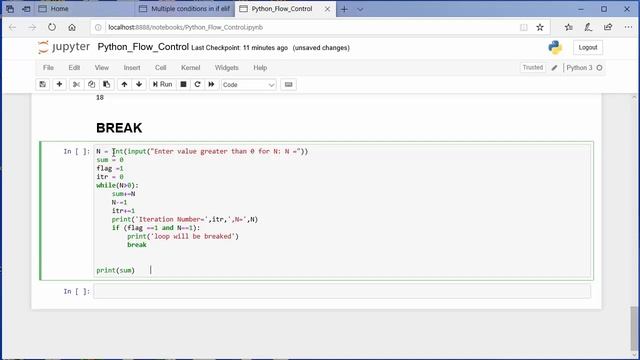Close the Python_Flow_Control browser tab
This screenshot has height=360, width=640.
pos(327,9)
